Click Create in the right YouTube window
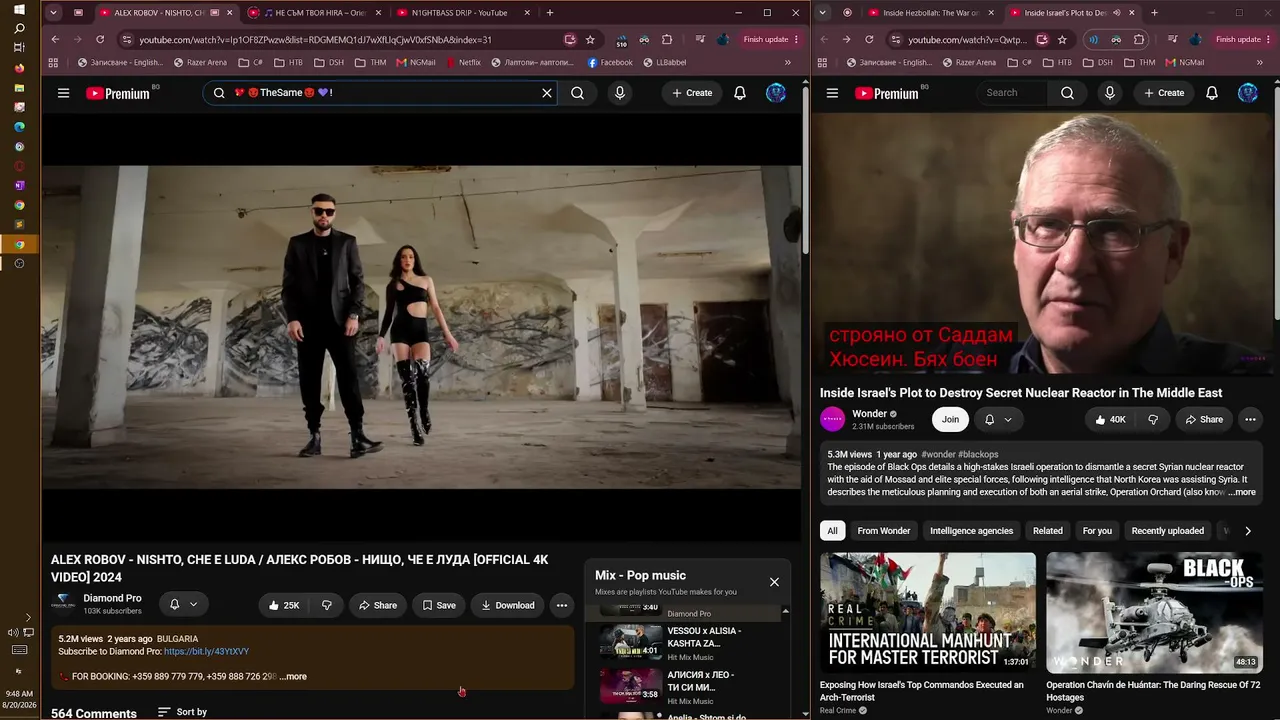 [x=1164, y=93]
